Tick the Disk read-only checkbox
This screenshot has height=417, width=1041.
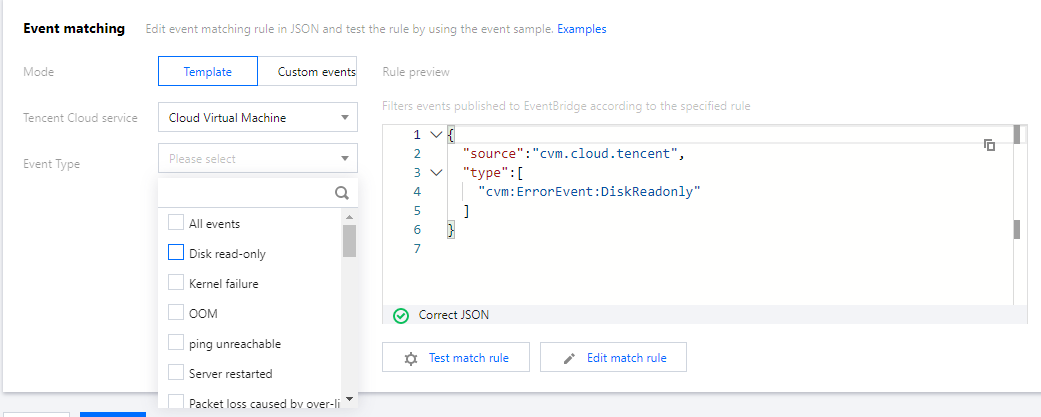tap(176, 253)
